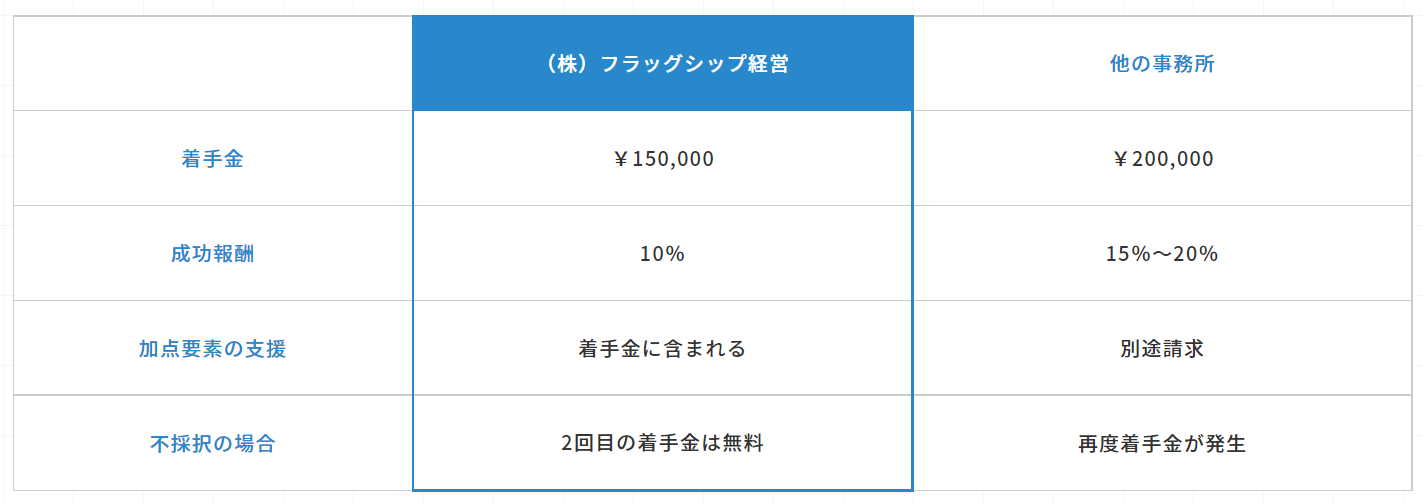
Task: Click the 着手金に含まれる cell
Action: coord(662,349)
